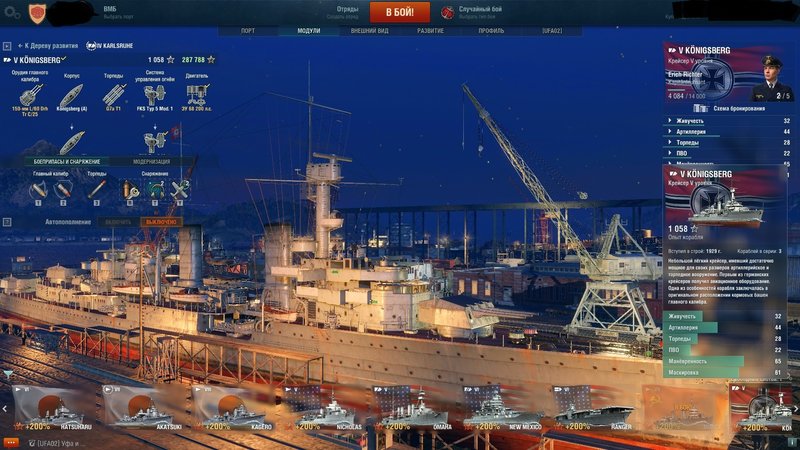Screen dimensions: 800x450
Task: Click the random battle type icon
Action: click(x=447, y=13)
